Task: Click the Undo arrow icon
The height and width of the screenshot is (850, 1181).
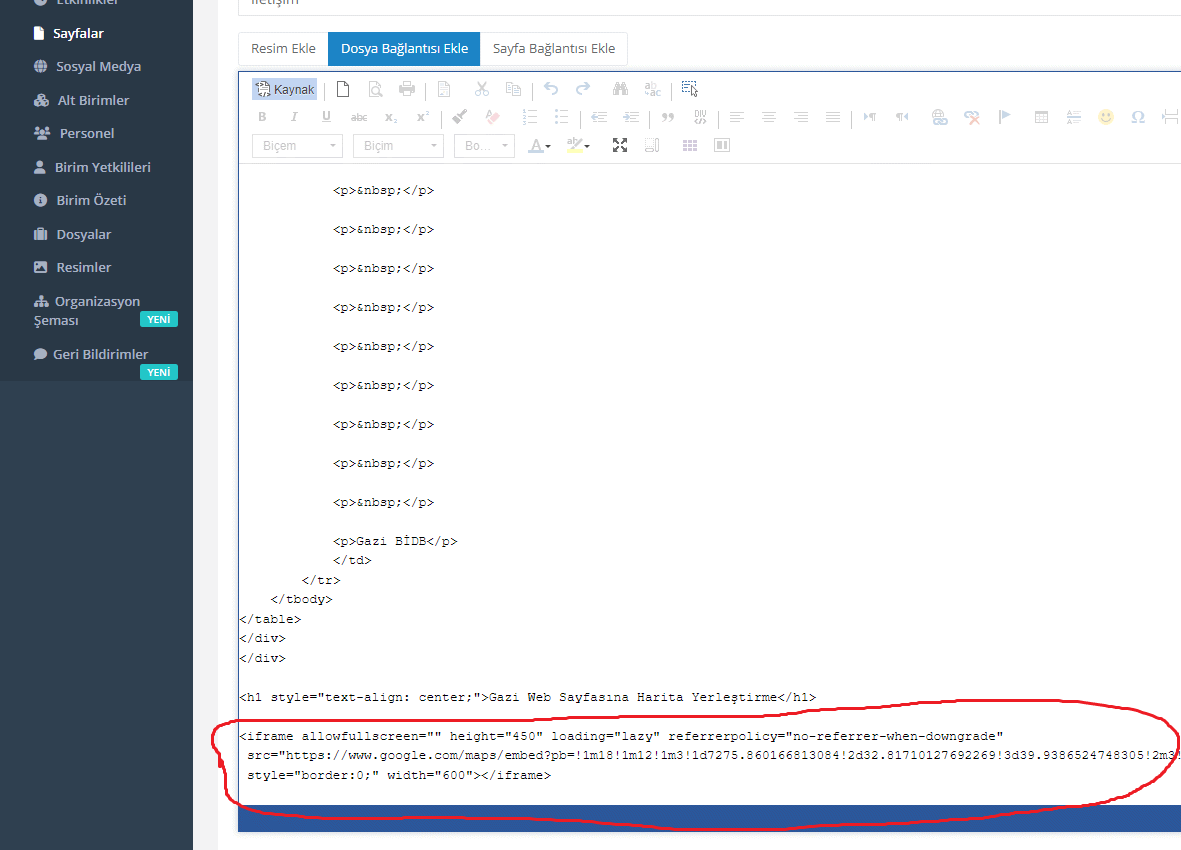Action: 551,90
